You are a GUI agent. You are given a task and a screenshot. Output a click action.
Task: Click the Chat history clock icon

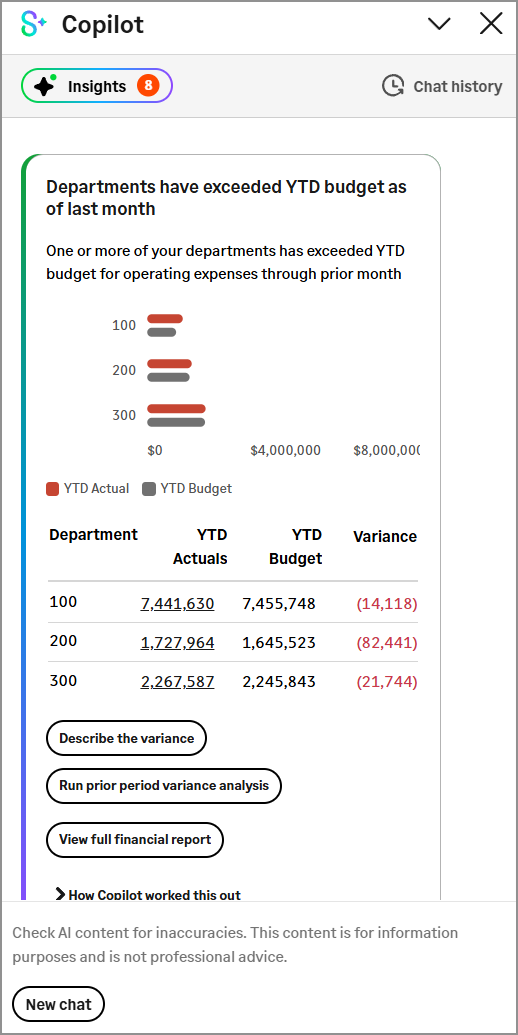point(393,86)
